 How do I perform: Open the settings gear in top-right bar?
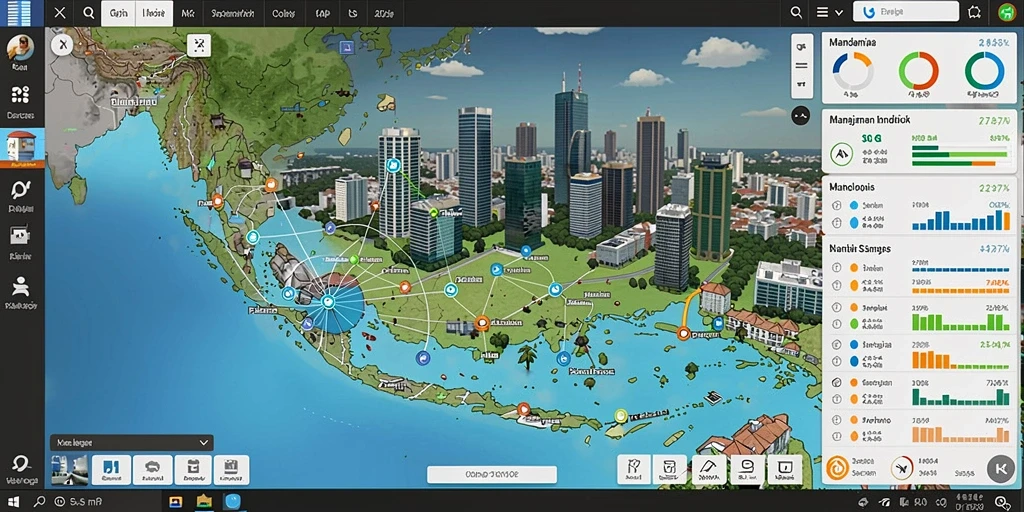[974, 12]
